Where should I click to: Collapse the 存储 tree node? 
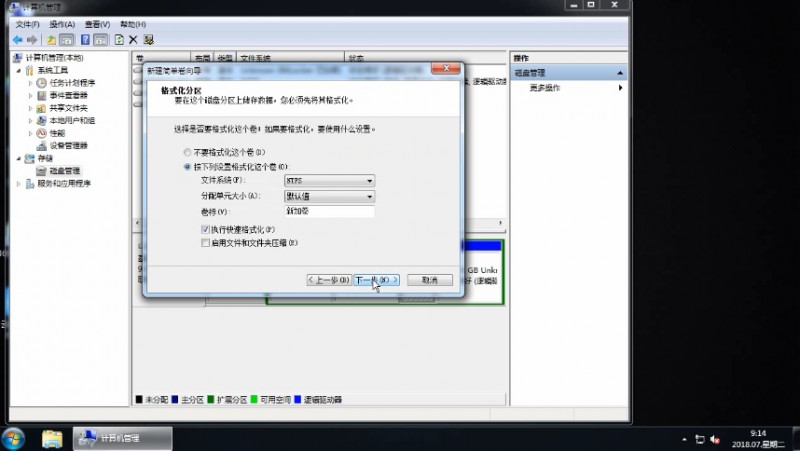click(x=19, y=158)
